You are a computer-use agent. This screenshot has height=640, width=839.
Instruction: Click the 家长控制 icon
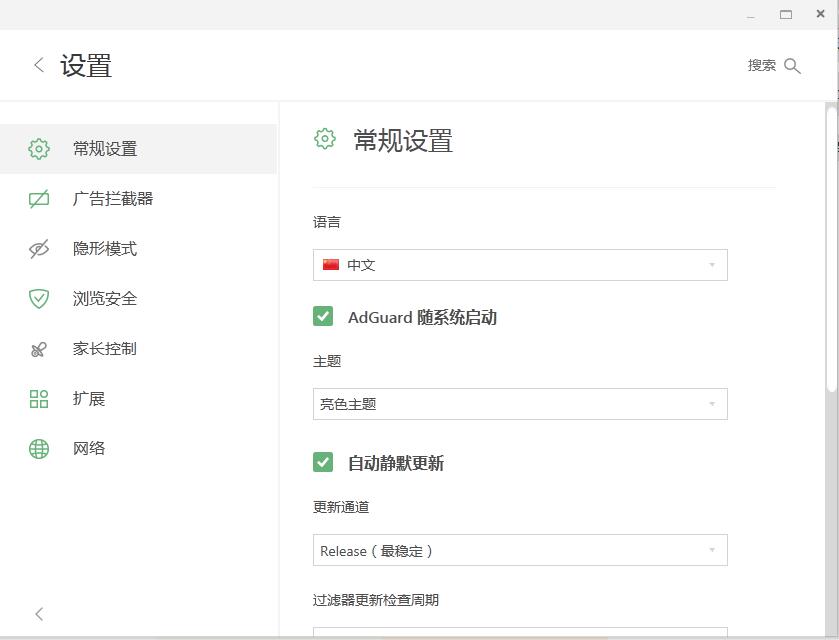coord(39,349)
